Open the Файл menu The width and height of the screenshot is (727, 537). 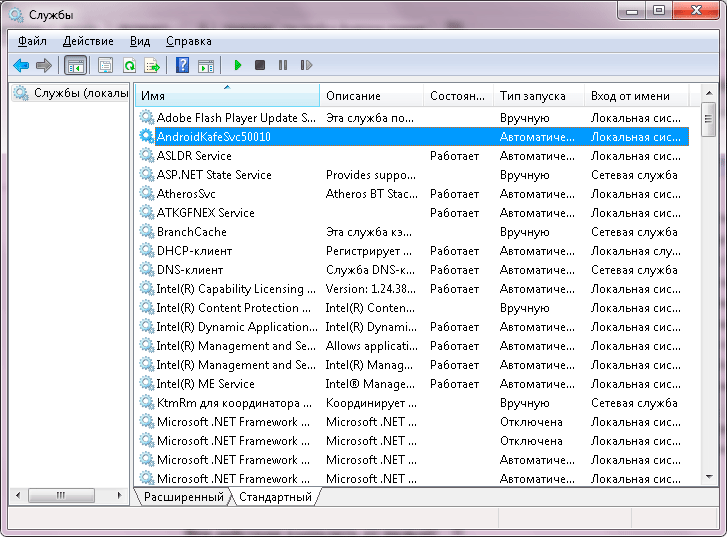pos(32,41)
